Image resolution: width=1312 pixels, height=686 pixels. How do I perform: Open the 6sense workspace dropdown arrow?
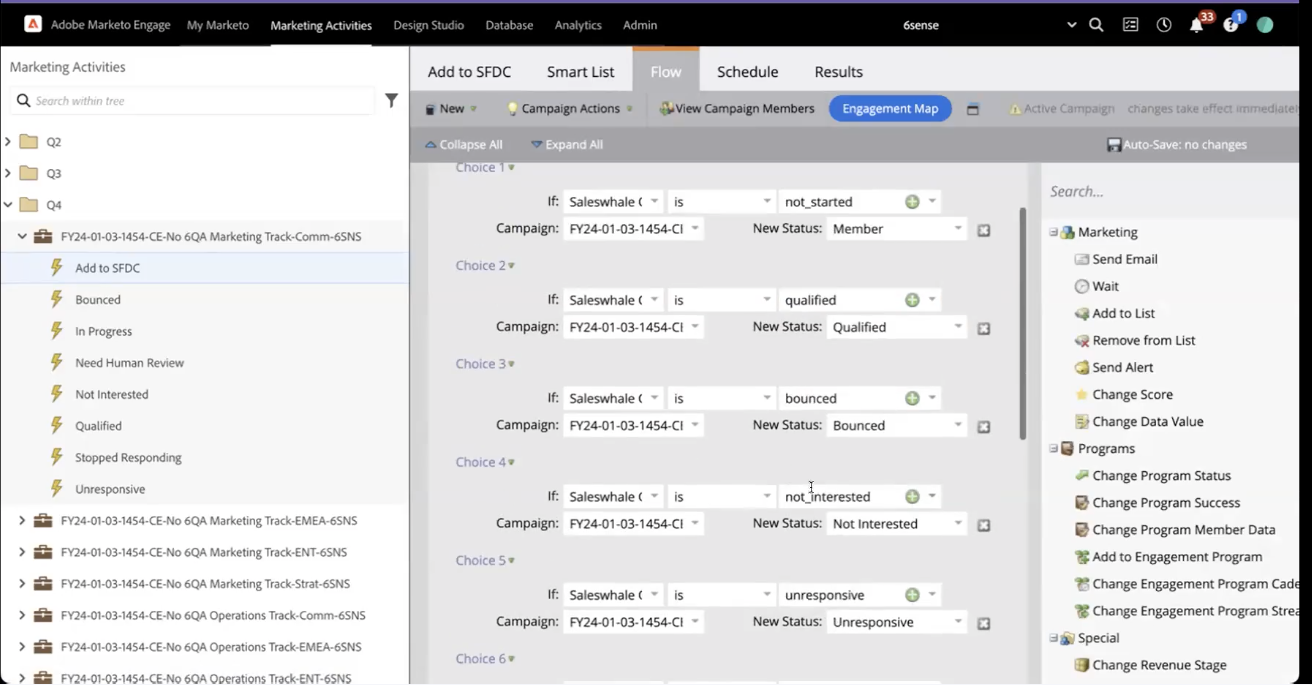[1071, 25]
